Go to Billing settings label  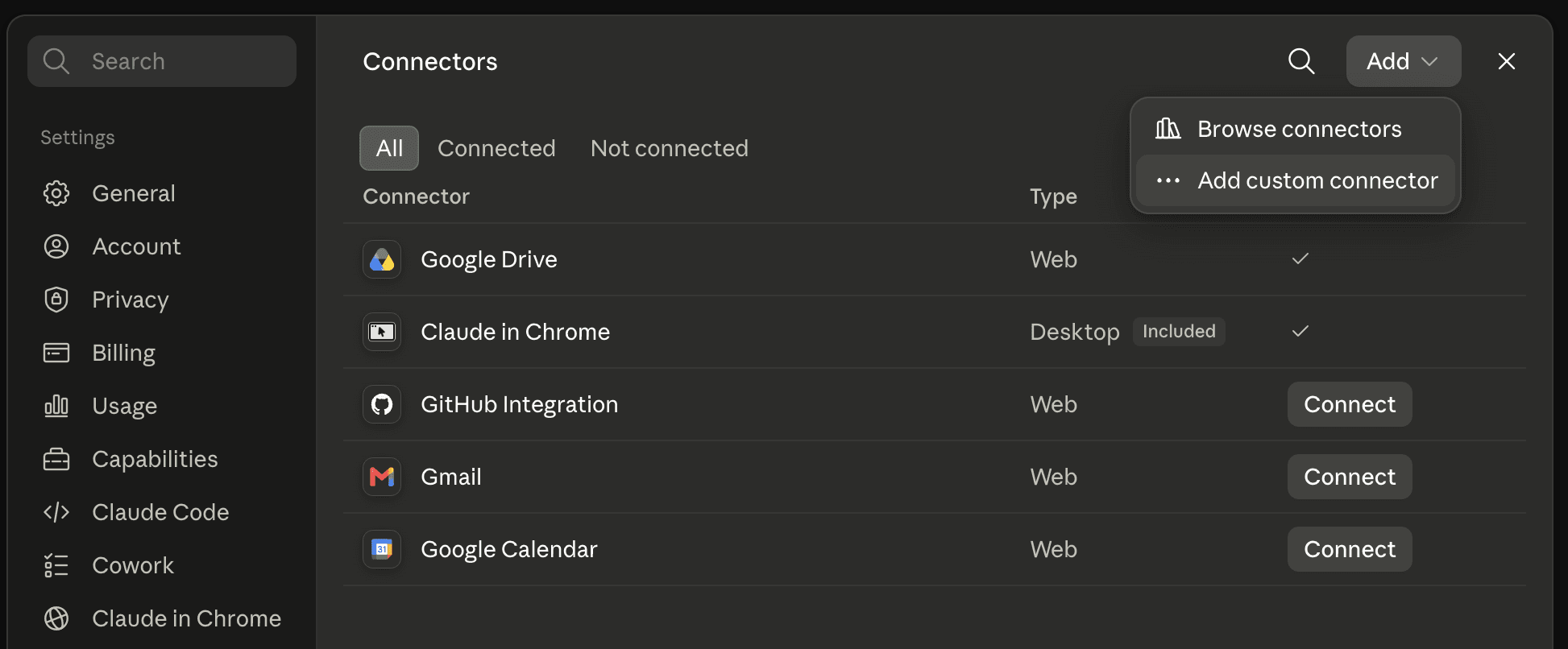pyautogui.click(x=123, y=353)
